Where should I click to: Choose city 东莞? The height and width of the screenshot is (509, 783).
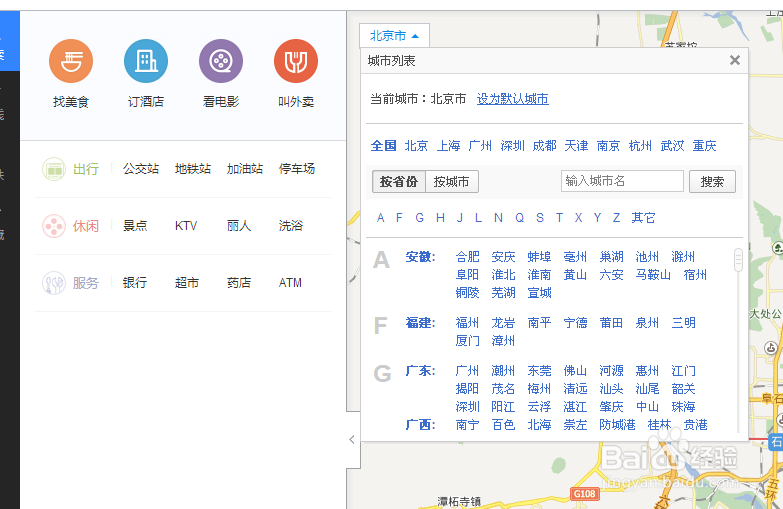pyautogui.click(x=539, y=371)
